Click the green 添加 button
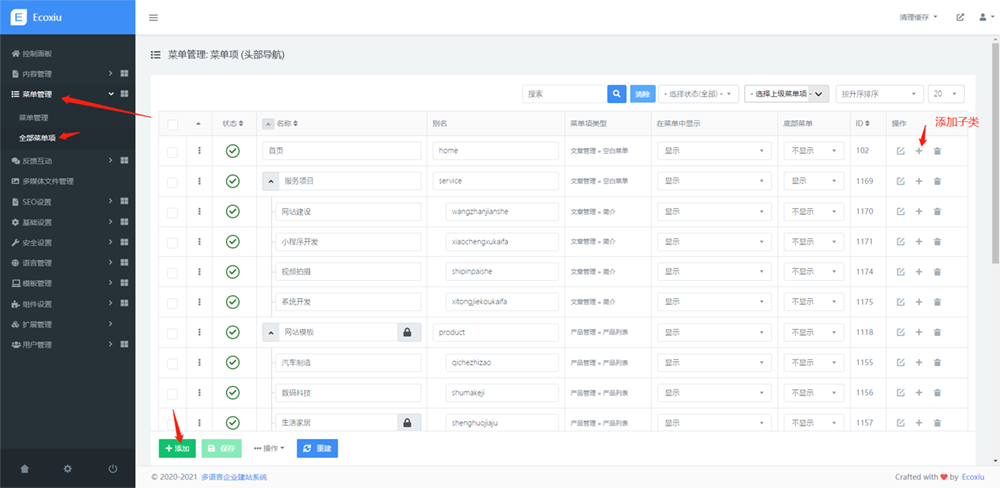Viewport: 1000px width, 488px height. point(177,448)
